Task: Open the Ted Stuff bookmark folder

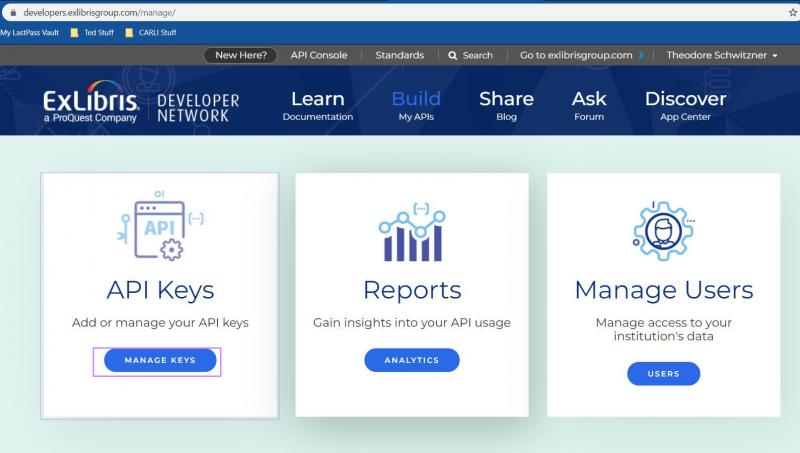Action: 92,33
